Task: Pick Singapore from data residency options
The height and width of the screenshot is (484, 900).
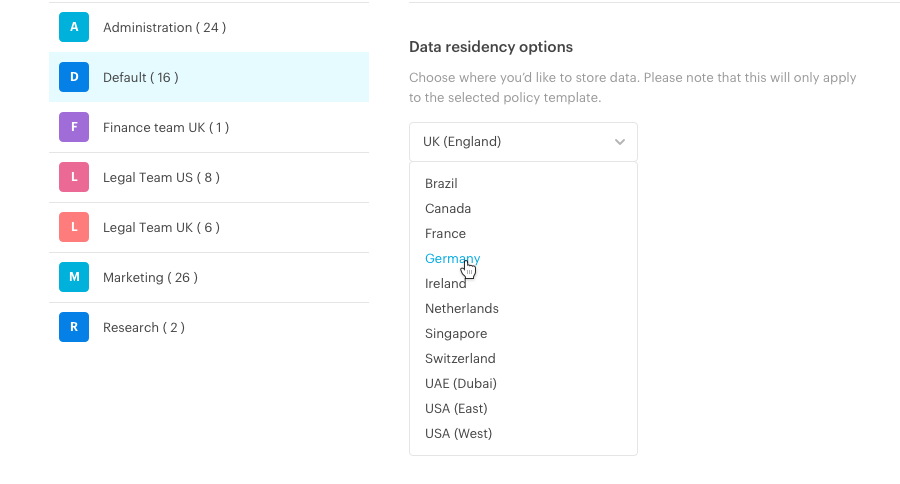Action: click(456, 334)
